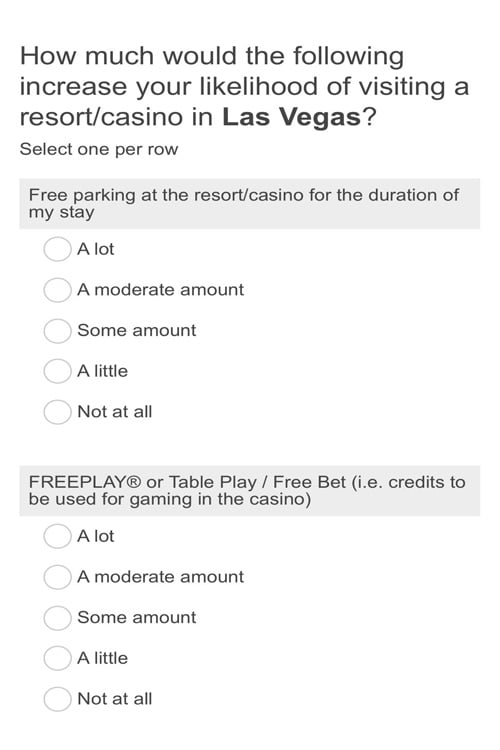This screenshot has height=750, width=500.
Task: Select 'Not at all' for free parking
Action: pos(57,412)
